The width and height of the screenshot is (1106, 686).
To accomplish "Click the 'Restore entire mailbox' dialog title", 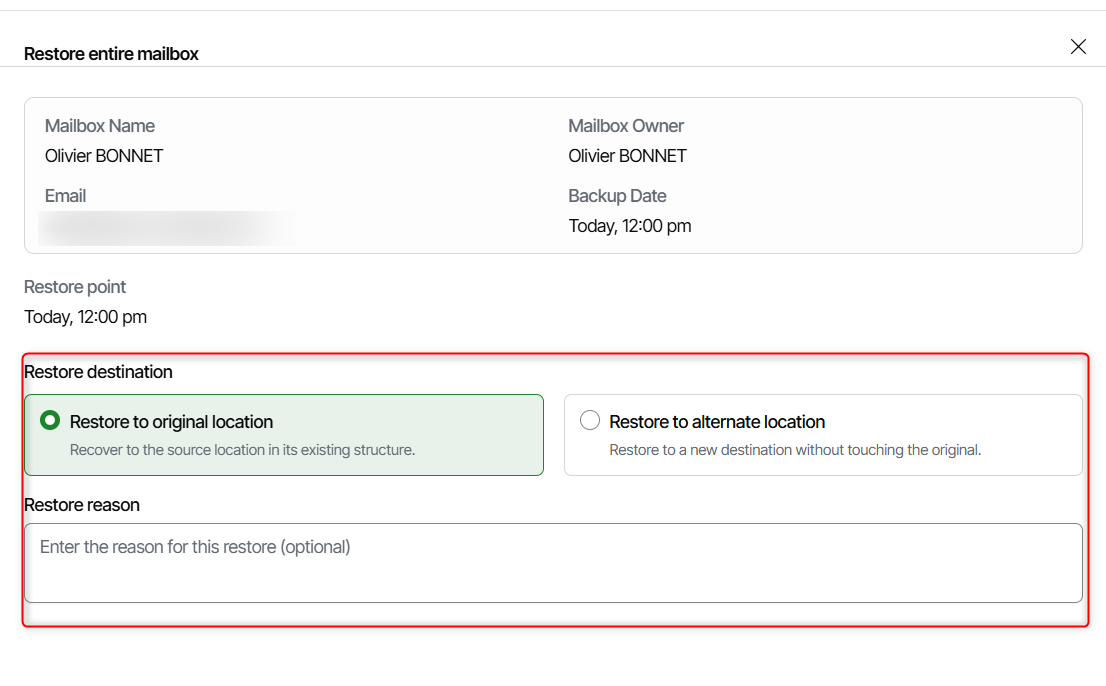I will click(x=111, y=54).
